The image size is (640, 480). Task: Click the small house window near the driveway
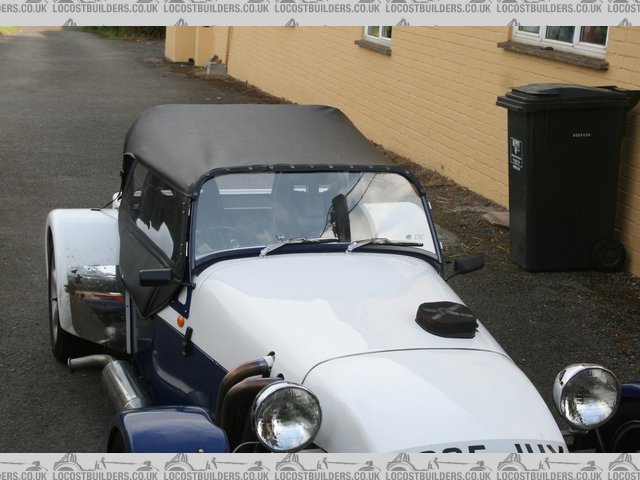[379, 34]
